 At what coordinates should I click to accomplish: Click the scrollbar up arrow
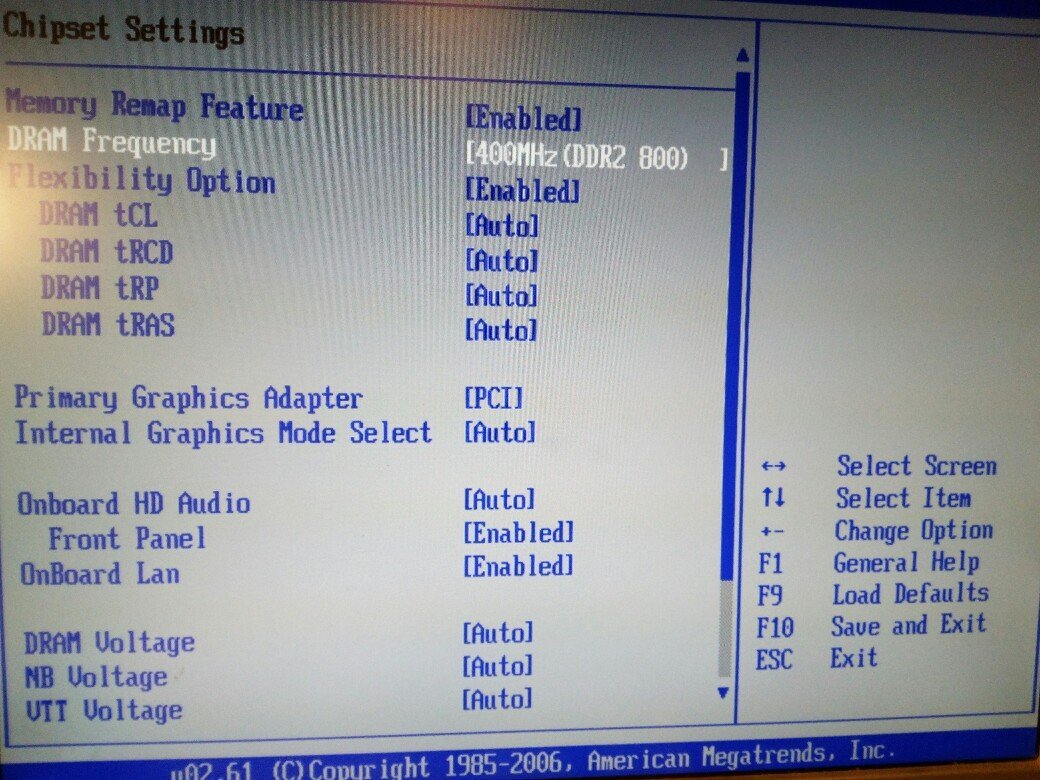pos(742,55)
